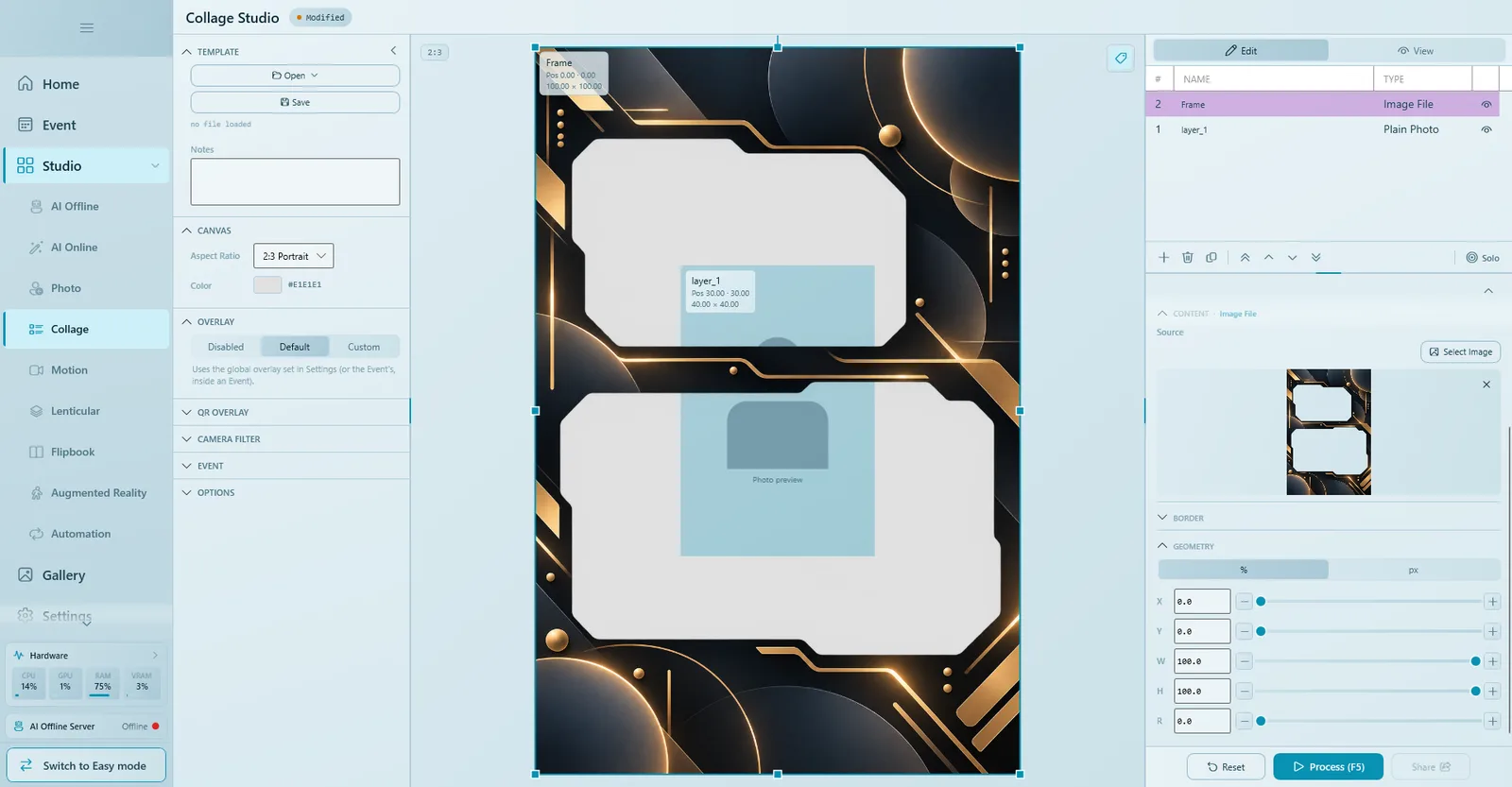Viewport: 1512px width, 787px height.
Task: Duplicate the layer using the copy icon
Action: pos(1211,257)
